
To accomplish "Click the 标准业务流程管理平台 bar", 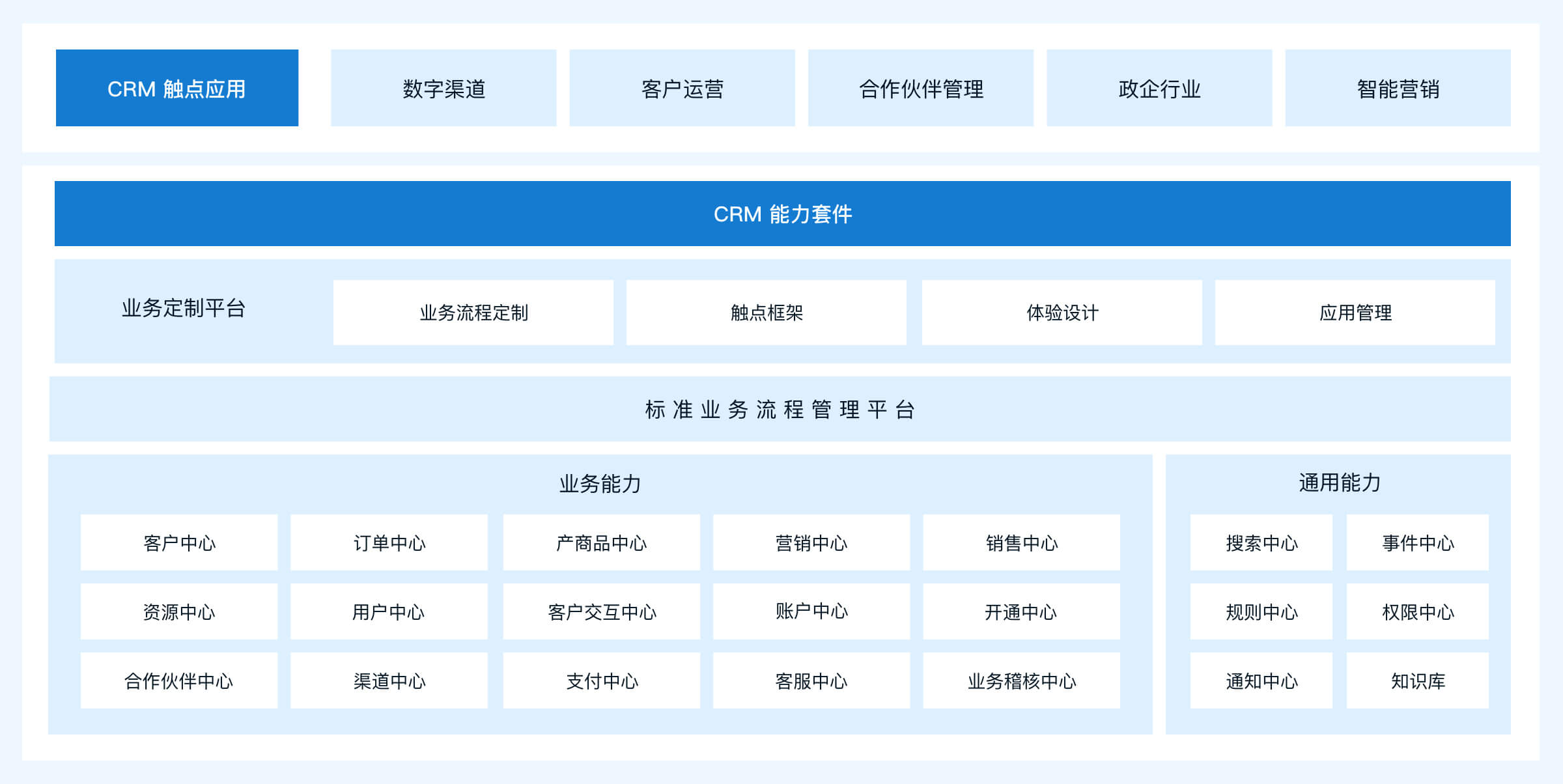I will pos(780,409).
